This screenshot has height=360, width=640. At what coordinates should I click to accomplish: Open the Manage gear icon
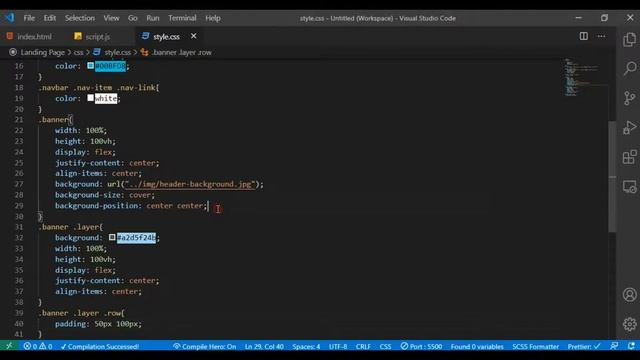[629, 324]
